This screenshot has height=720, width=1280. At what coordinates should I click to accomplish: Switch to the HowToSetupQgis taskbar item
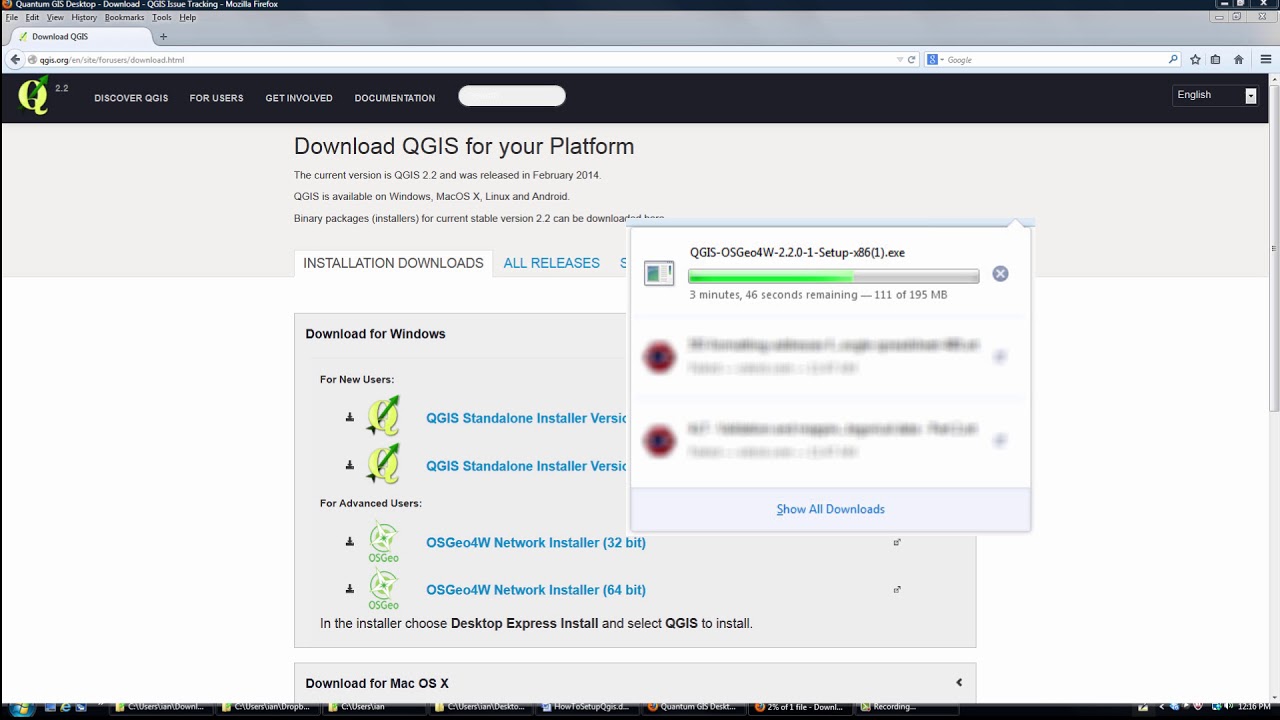[x=585, y=707]
